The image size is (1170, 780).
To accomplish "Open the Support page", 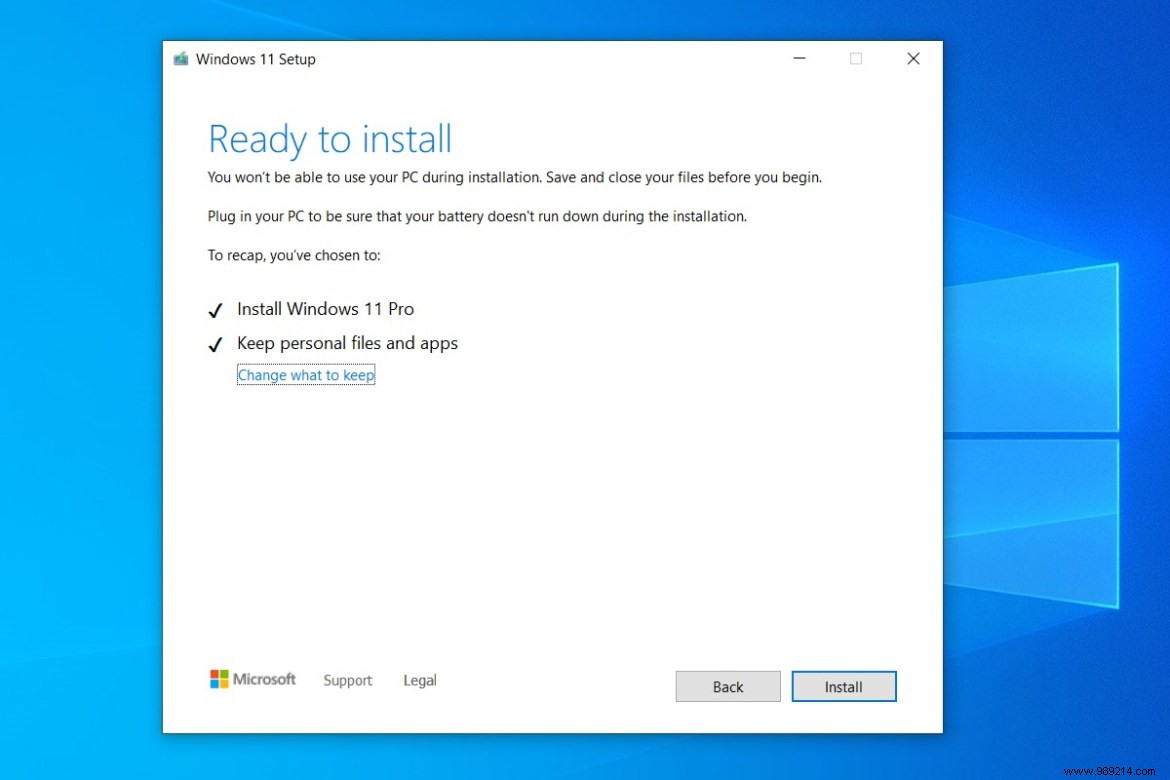I will click(347, 680).
